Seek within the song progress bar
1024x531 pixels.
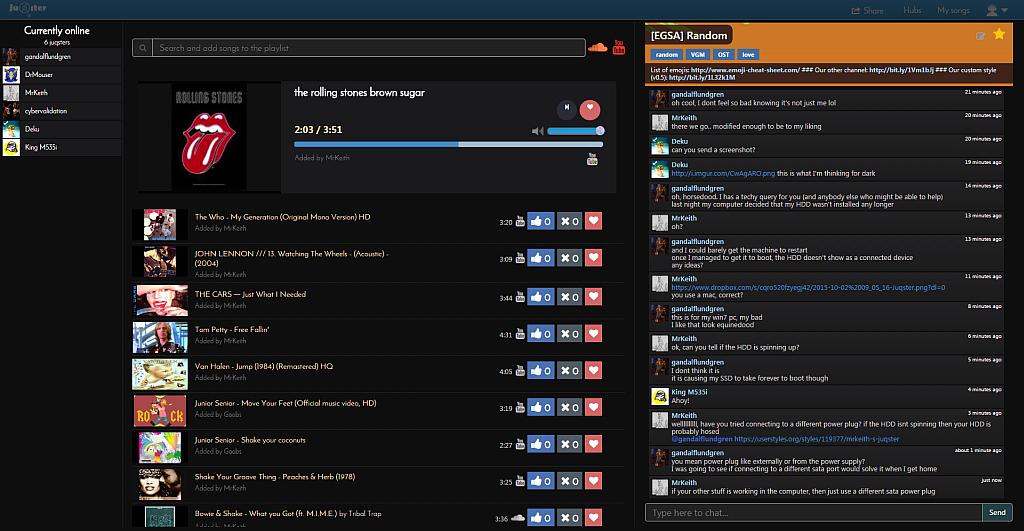click(448, 144)
